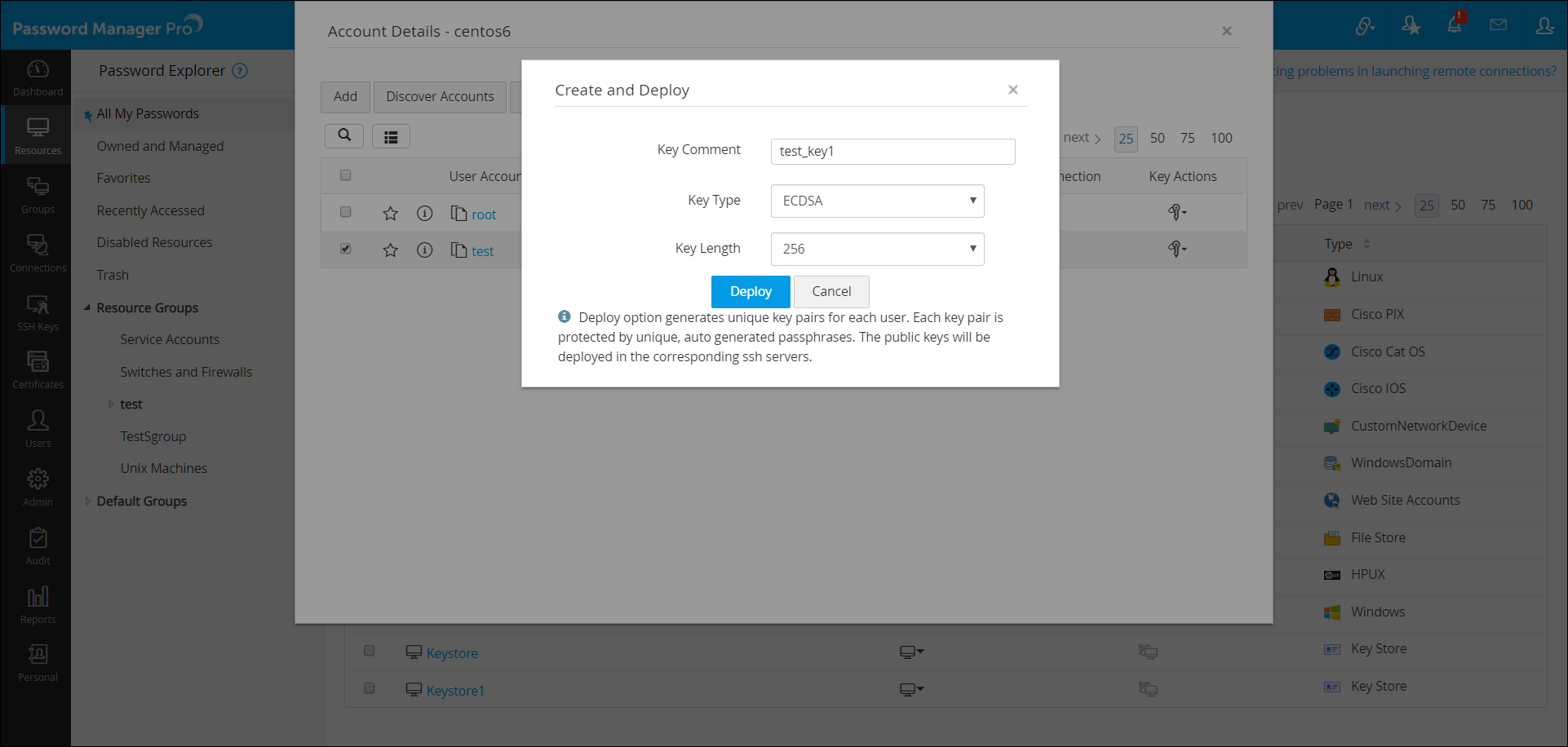Screen dimensions: 1568x747
Task: Star the root account as favorite
Action: click(x=391, y=214)
